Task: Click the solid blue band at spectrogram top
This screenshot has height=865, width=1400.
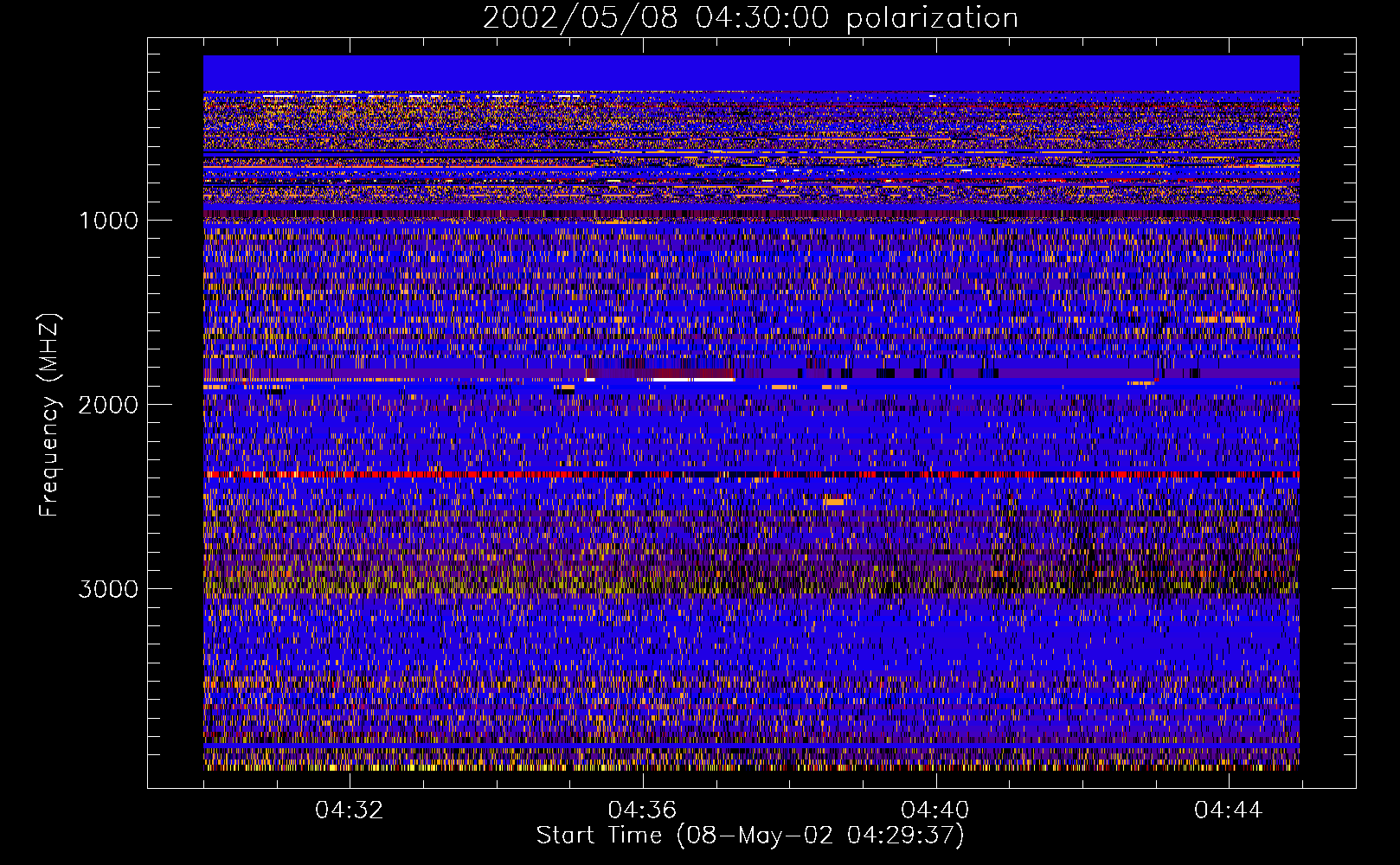Action: (751, 74)
